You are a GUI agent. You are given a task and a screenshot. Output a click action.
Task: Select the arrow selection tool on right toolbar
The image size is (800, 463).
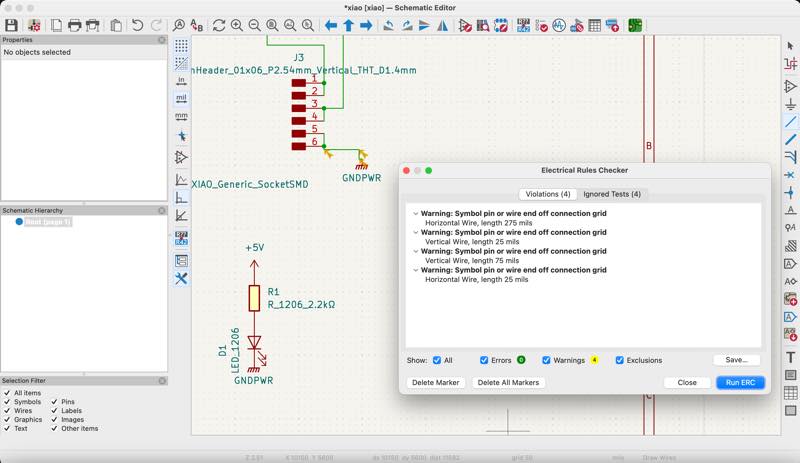[x=790, y=46]
